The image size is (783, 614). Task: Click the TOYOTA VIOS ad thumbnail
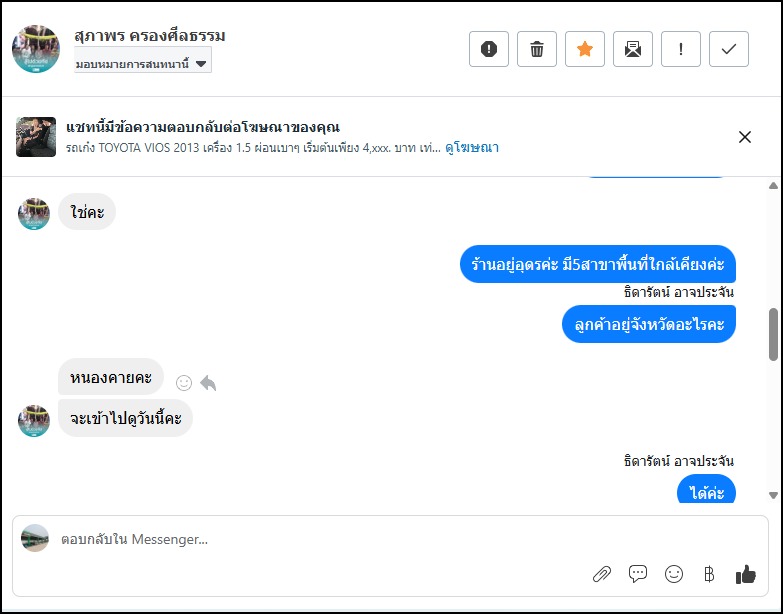coord(36,137)
